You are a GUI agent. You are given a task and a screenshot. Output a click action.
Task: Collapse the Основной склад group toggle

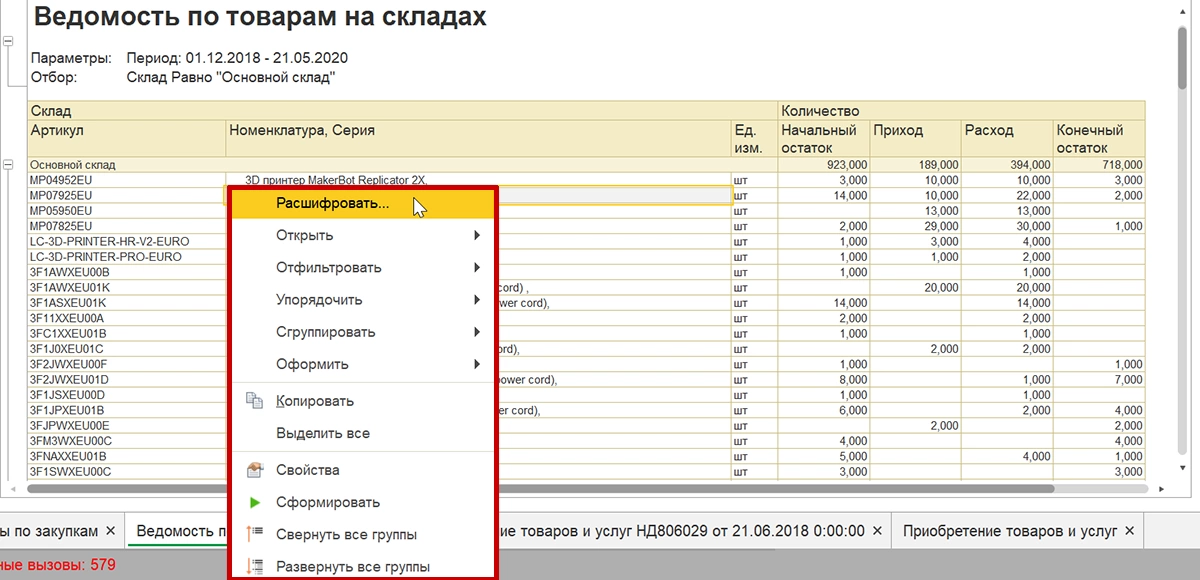9,164
